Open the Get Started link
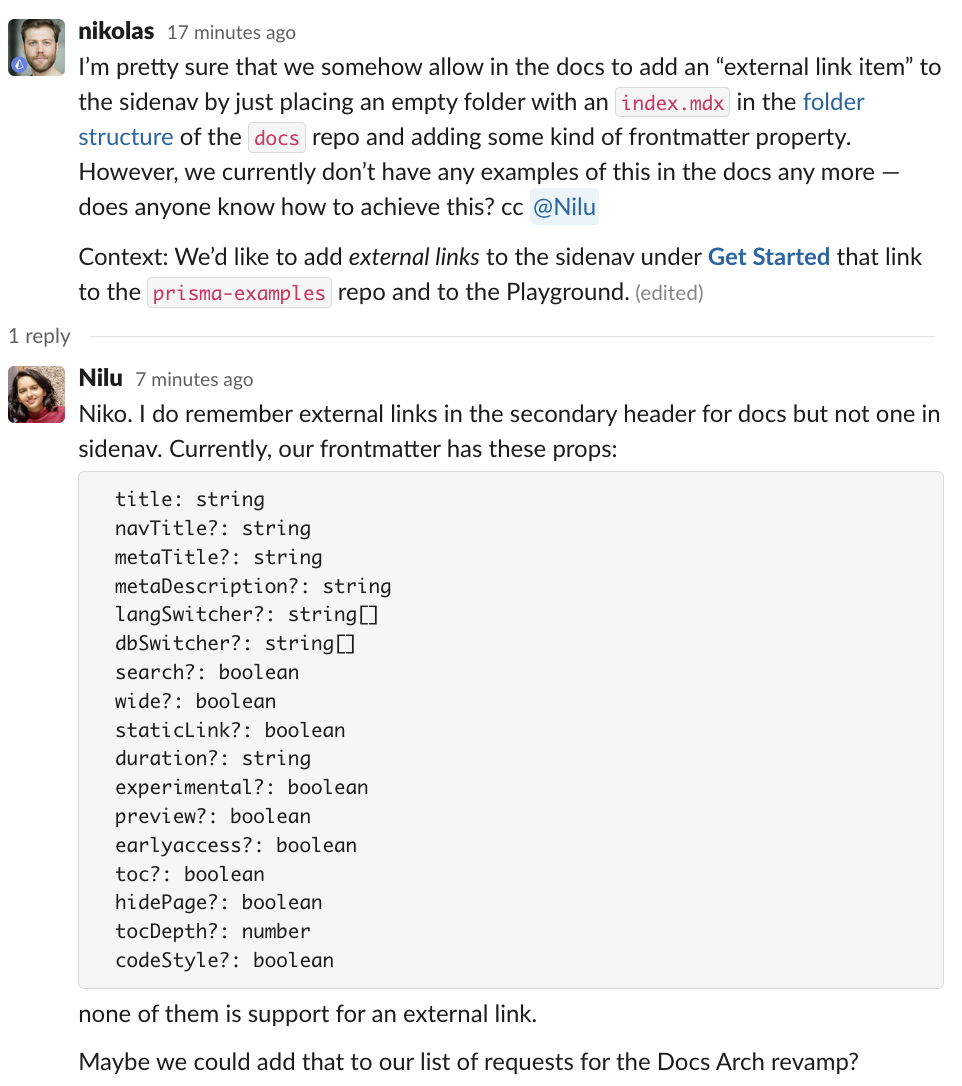The image size is (962, 1086). (768, 257)
